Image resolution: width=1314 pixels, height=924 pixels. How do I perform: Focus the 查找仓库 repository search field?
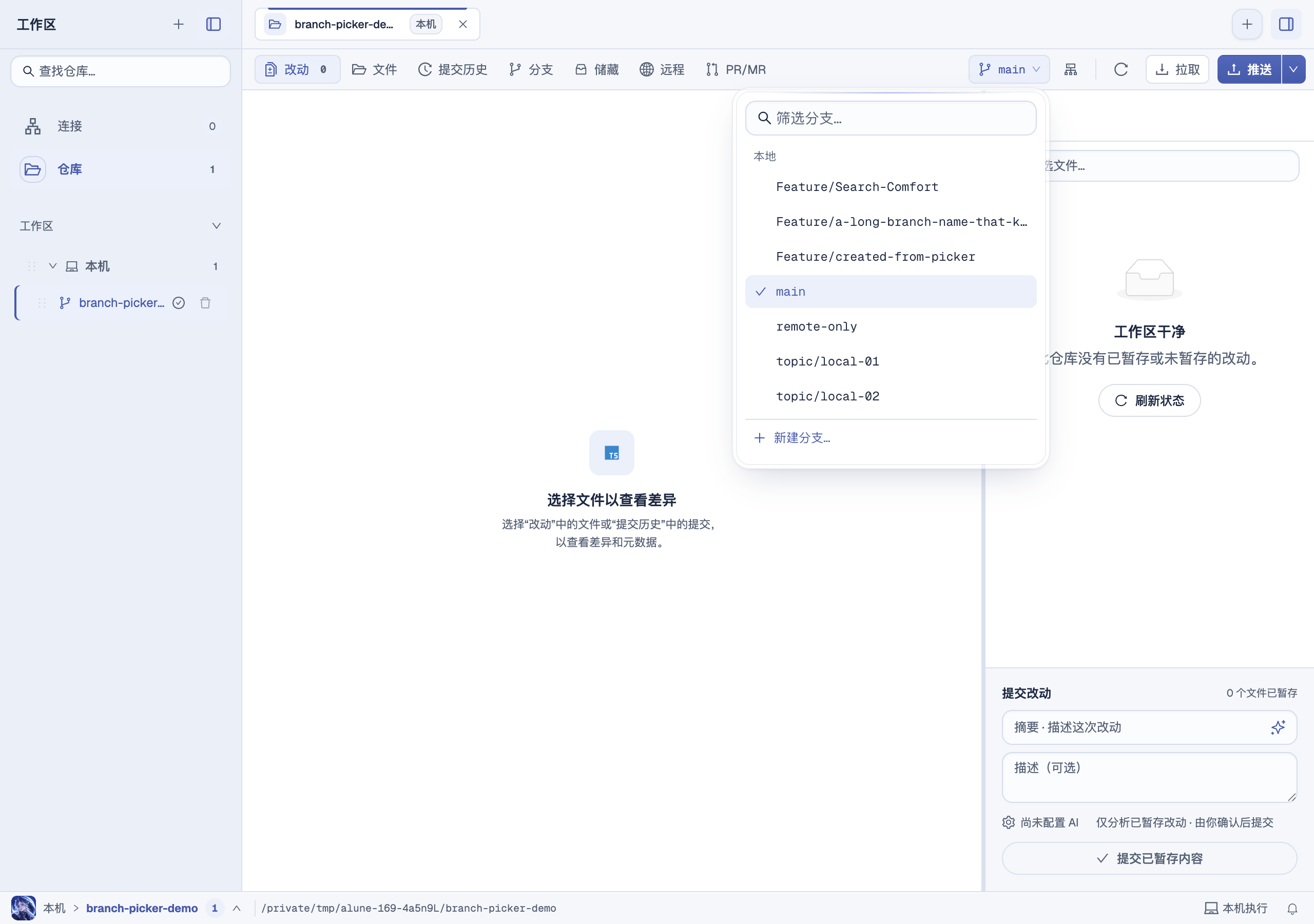tap(121, 71)
